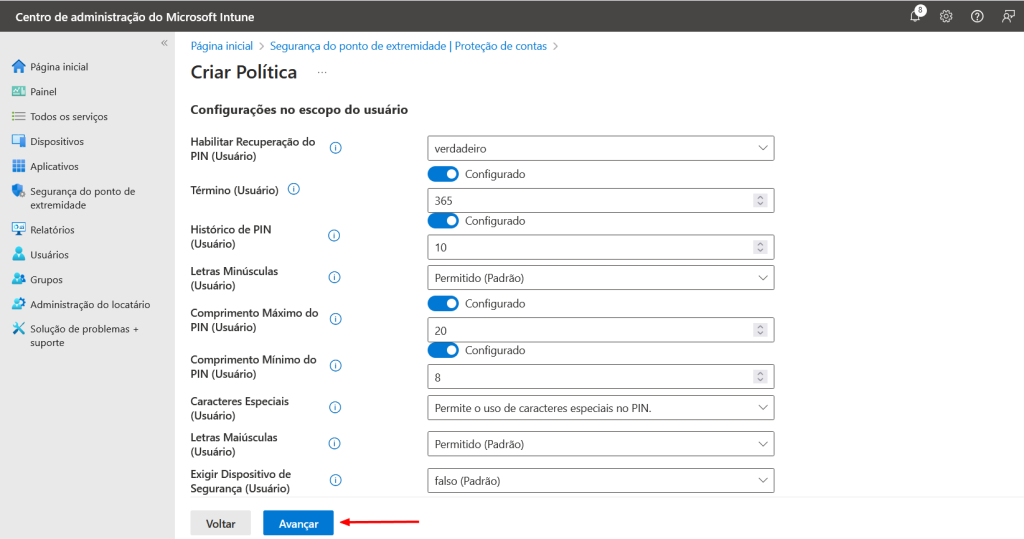Screen dimensions: 1024x539
Task: Click the Término stepper arrows
Action: coord(760,201)
